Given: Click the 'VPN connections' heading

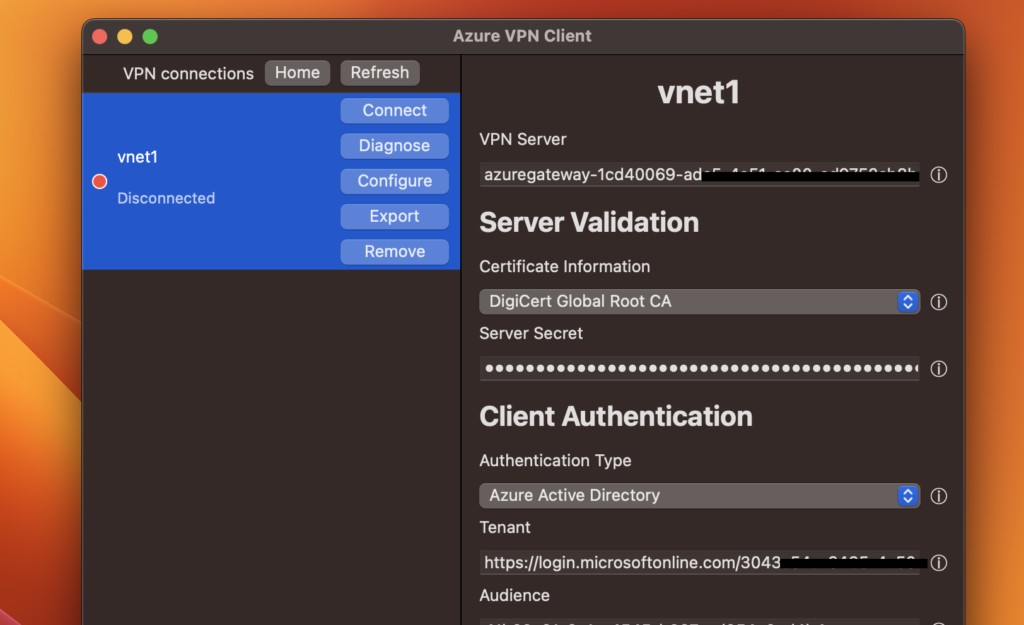Looking at the screenshot, I should (188, 73).
